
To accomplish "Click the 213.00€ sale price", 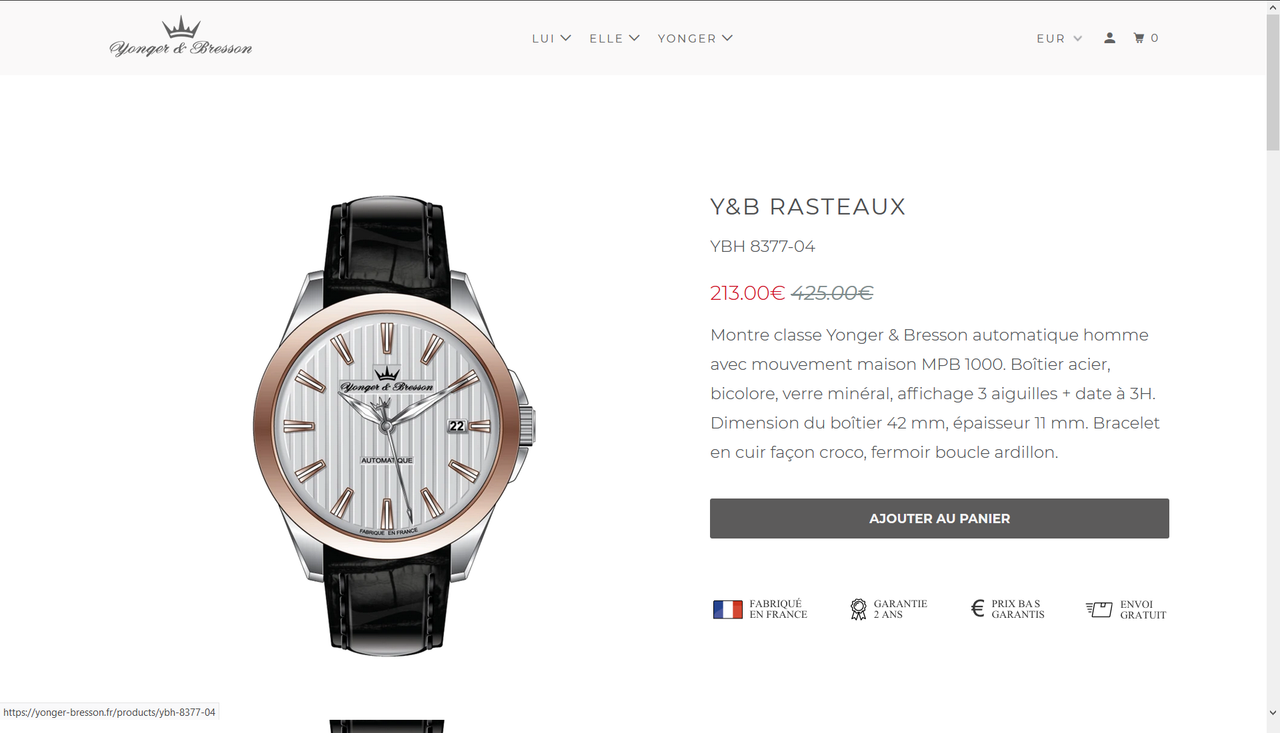I will click(x=747, y=293).
